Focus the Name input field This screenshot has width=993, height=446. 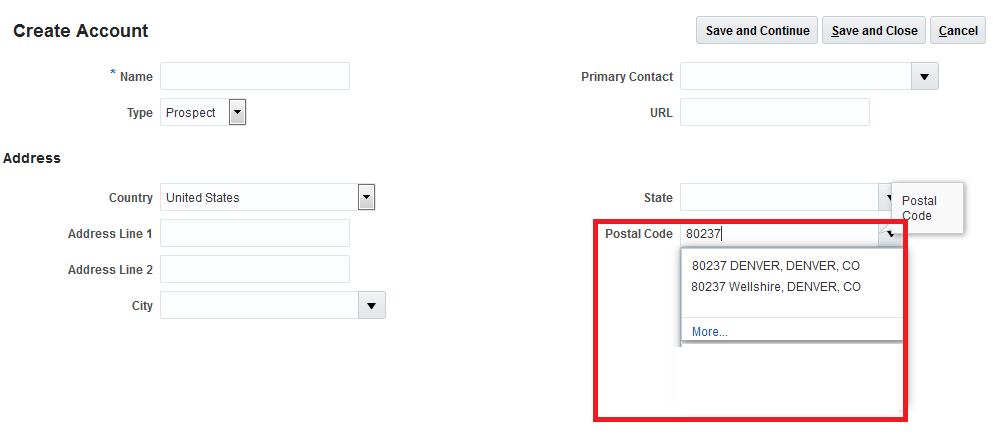pyautogui.click(x=254, y=76)
